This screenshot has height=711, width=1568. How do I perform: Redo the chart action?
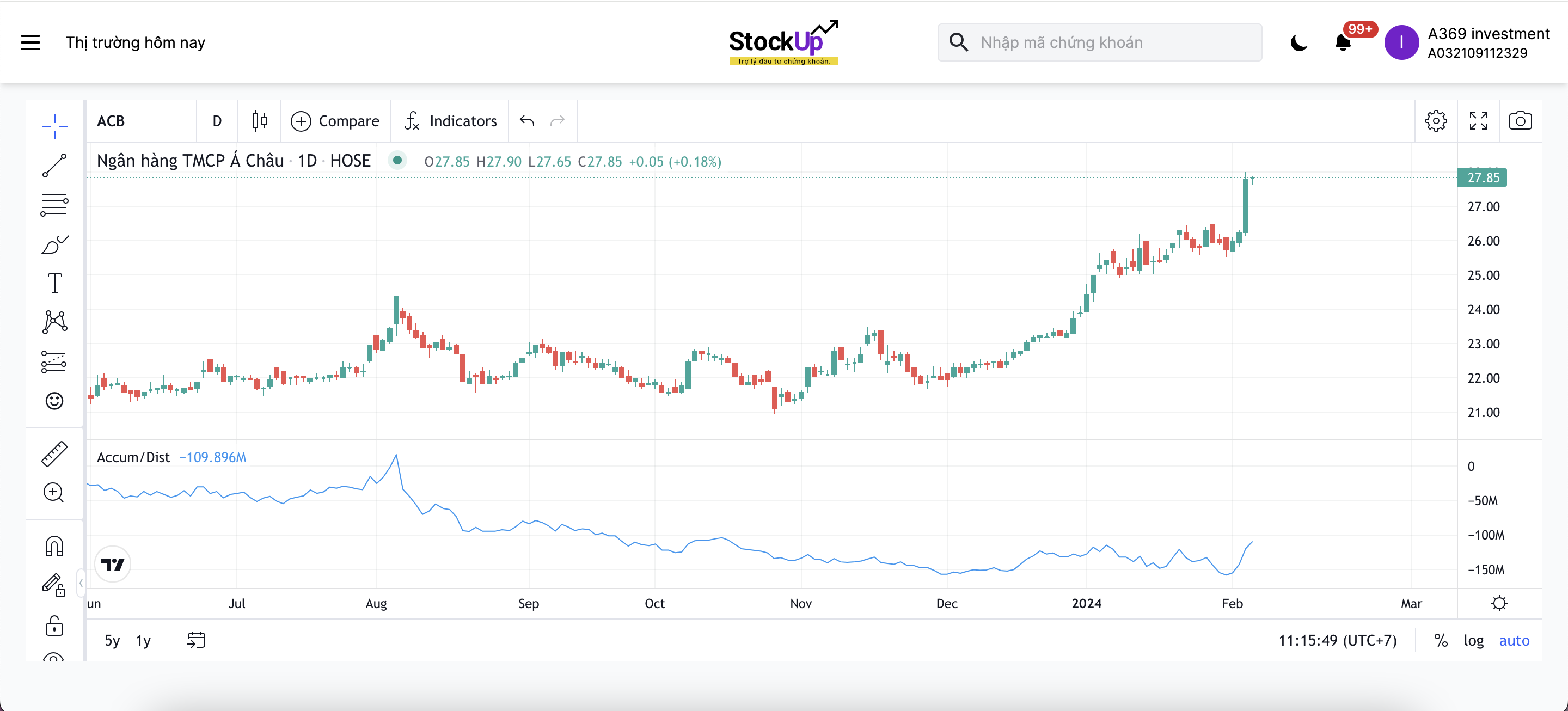558,121
